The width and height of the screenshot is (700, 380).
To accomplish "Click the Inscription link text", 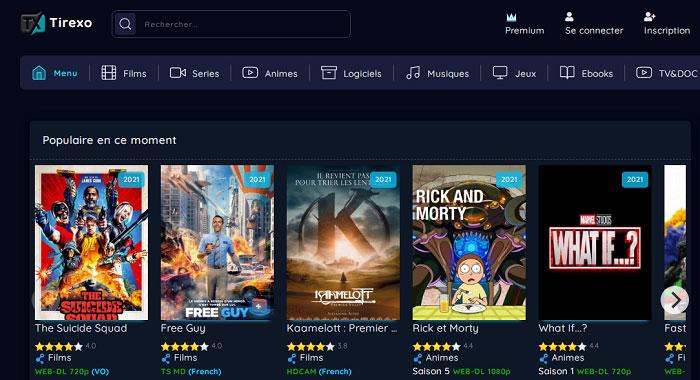I will (667, 31).
